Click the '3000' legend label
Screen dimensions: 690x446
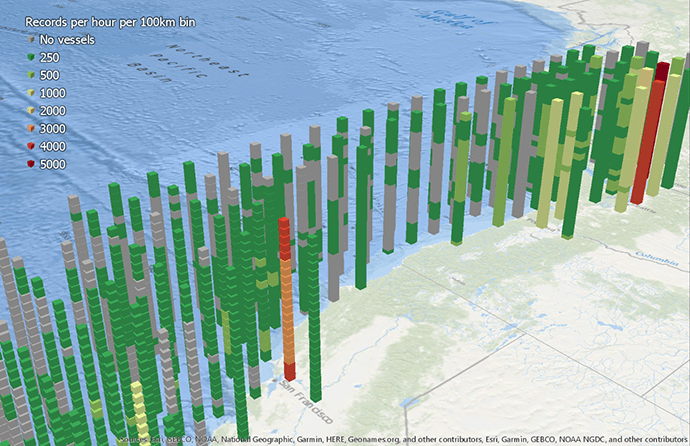coord(52,128)
